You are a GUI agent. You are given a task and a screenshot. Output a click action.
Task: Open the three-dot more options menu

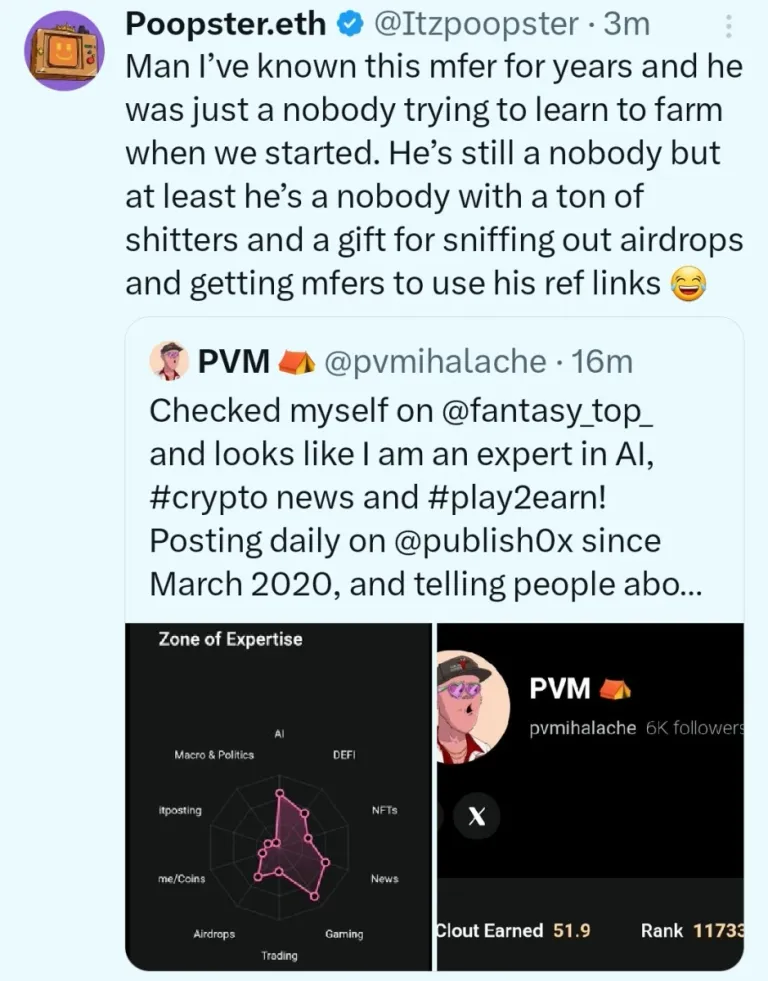[728, 26]
